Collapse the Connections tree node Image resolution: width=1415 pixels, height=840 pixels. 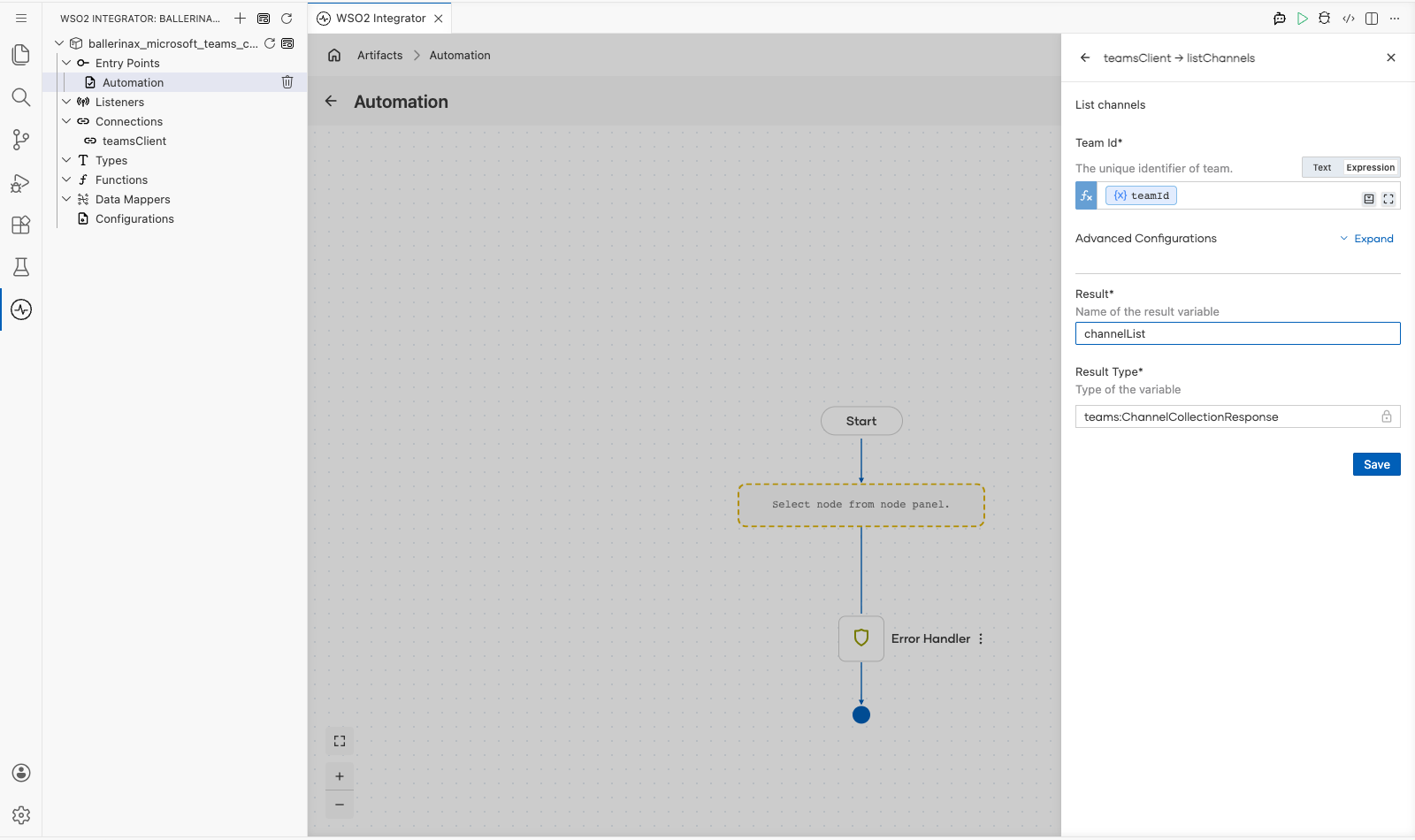tap(66, 120)
